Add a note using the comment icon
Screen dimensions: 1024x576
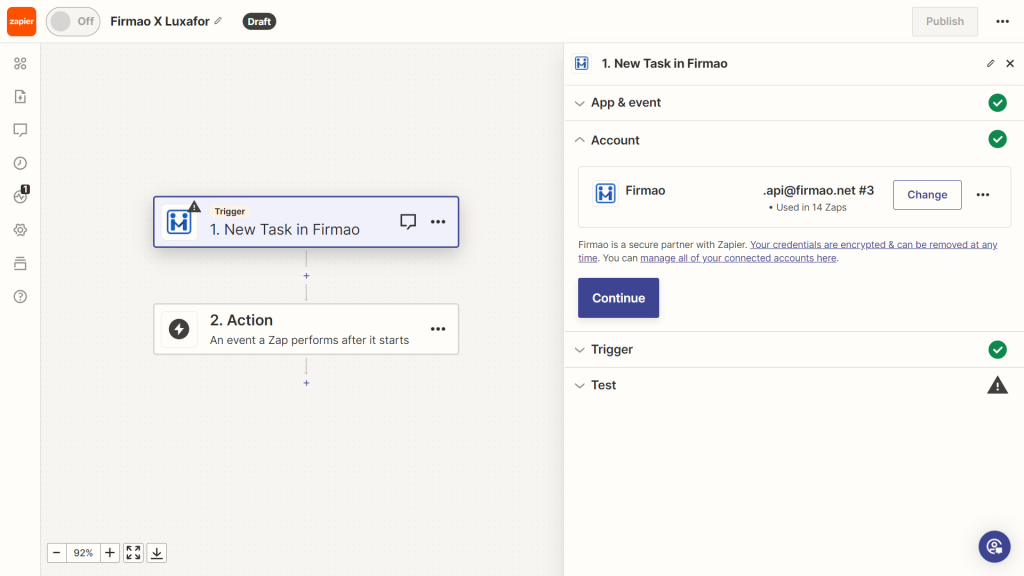click(408, 222)
